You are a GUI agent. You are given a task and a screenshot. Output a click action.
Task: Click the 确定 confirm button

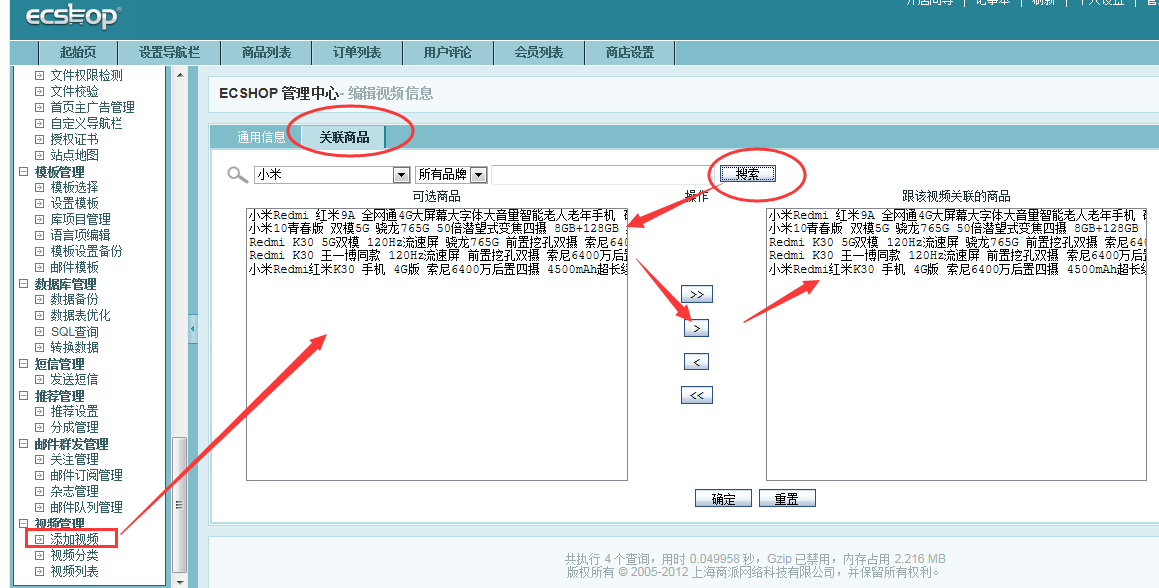[723, 499]
